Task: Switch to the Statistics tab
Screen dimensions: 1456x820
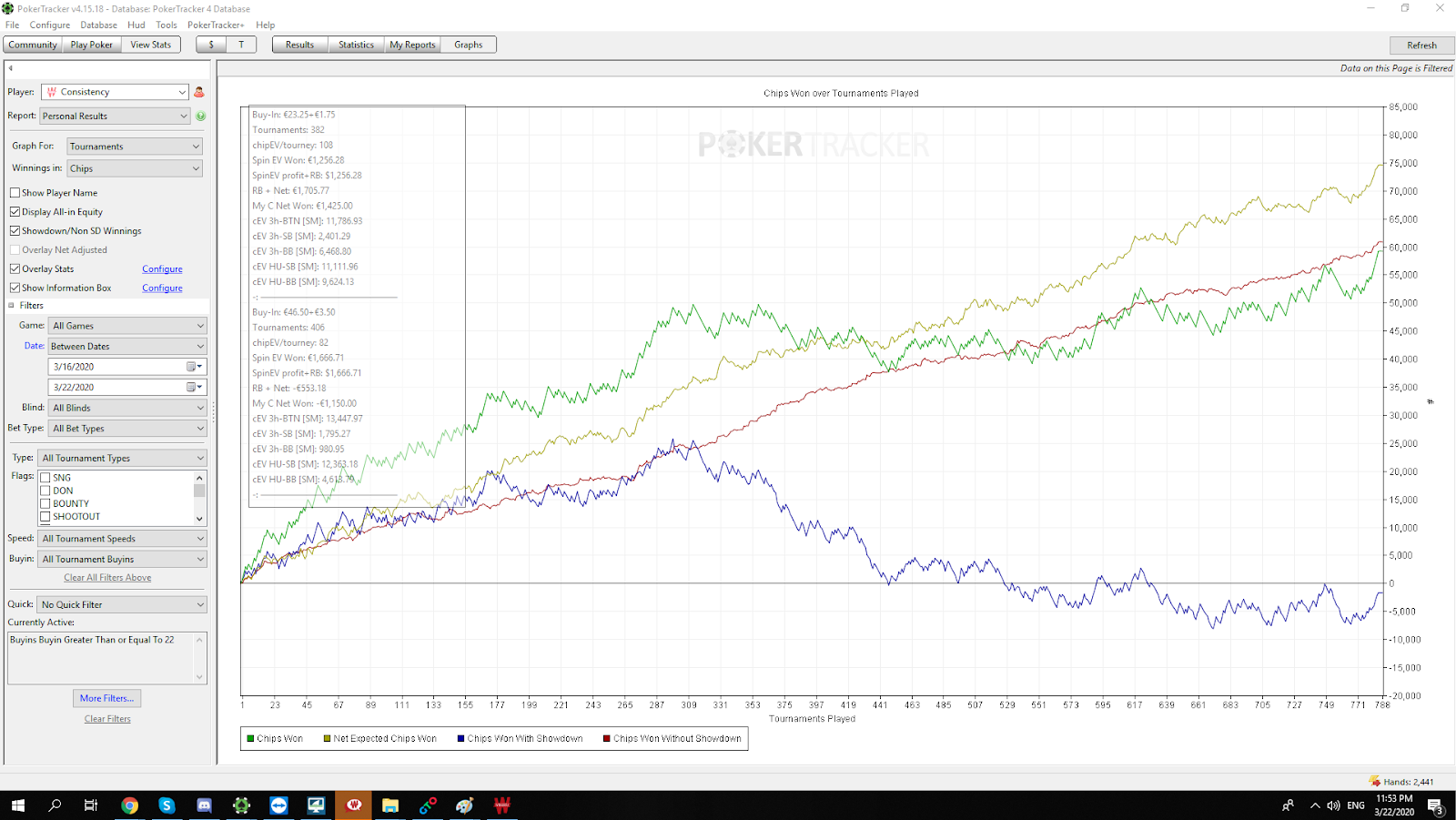Action: click(x=356, y=45)
